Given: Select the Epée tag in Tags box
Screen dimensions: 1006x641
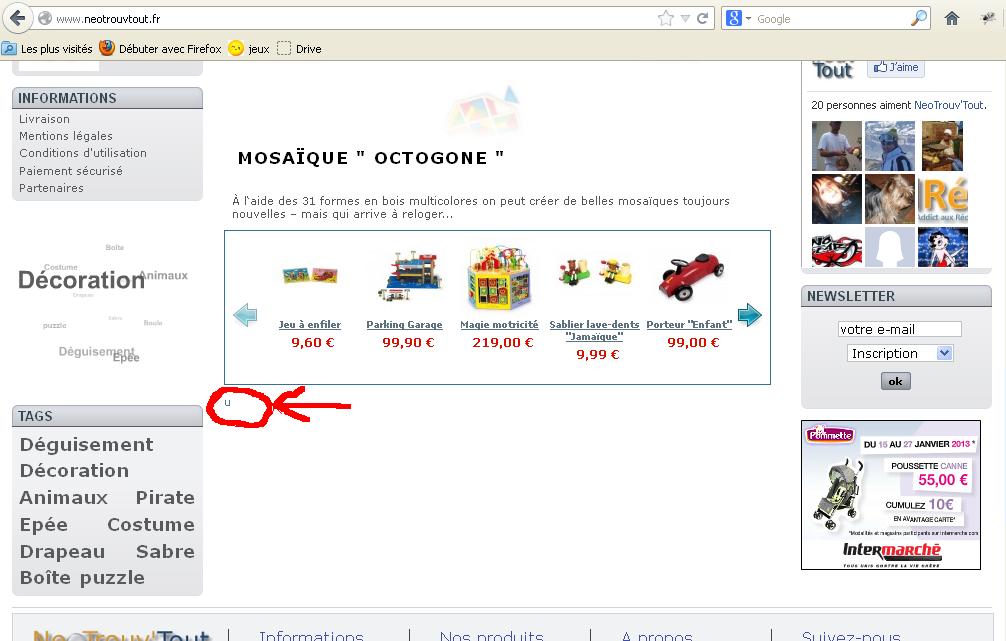Looking at the screenshot, I should click(44, 525).
